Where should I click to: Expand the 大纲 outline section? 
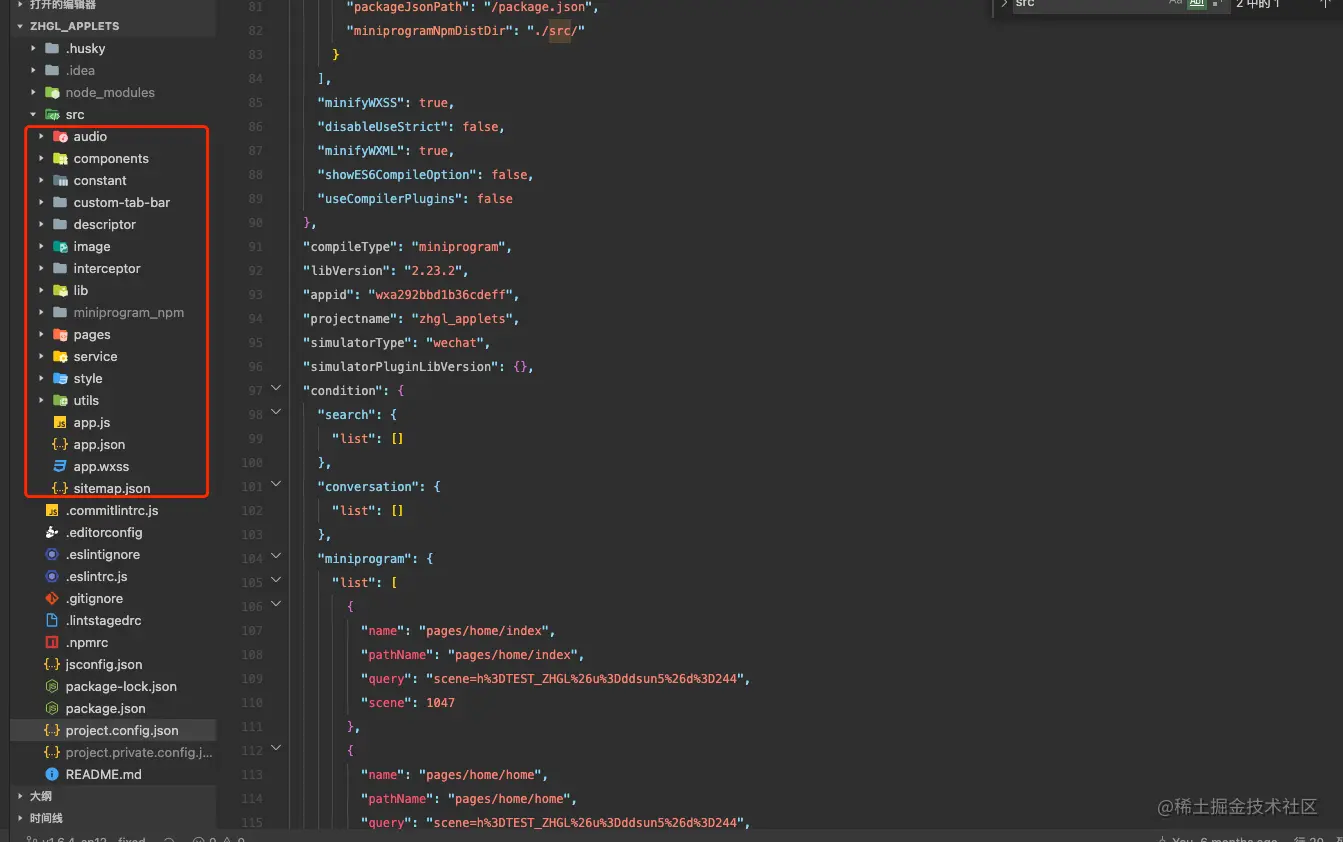pos(21,797)
